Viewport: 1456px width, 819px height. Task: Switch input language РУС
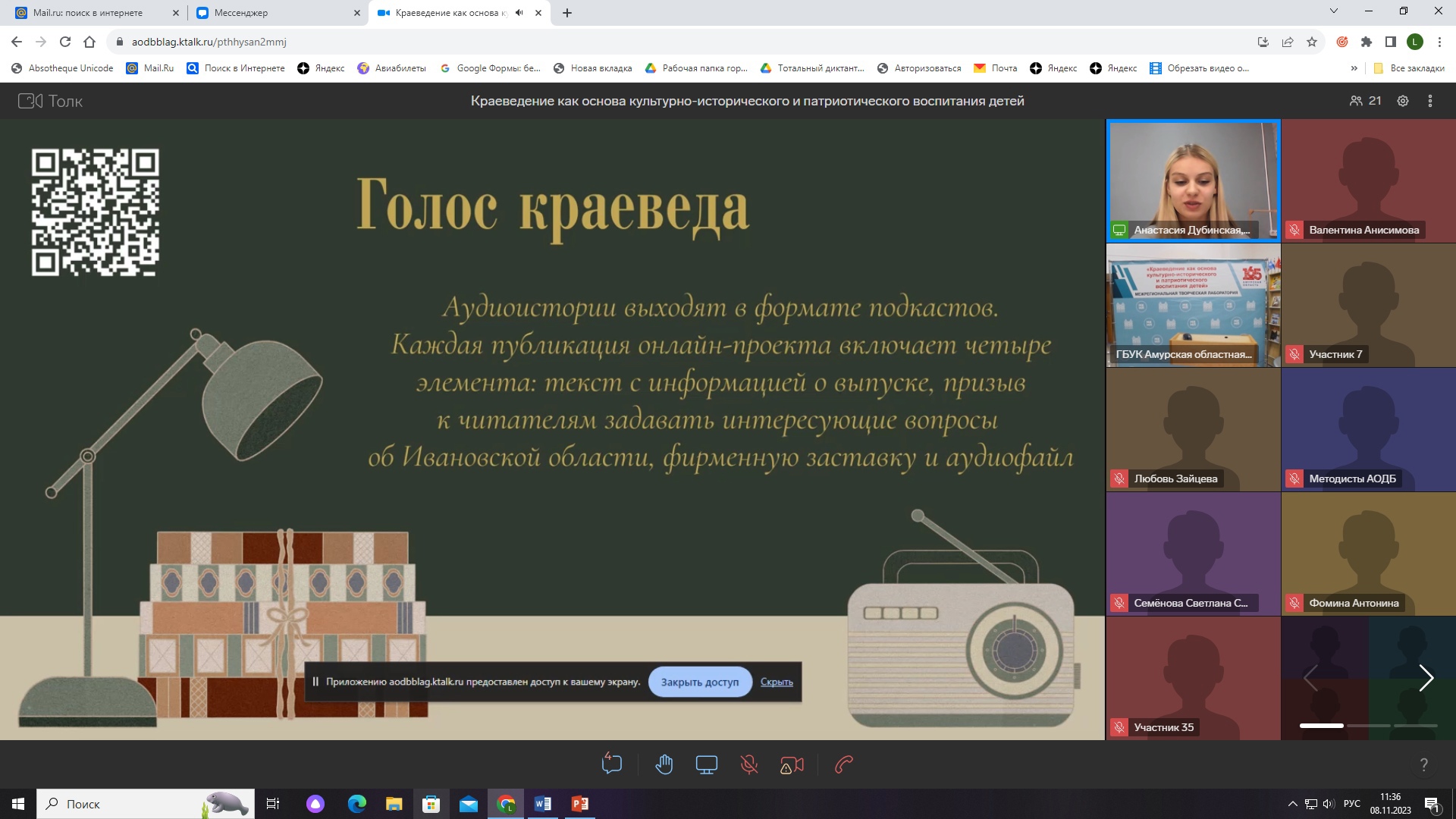point(1352,804)
